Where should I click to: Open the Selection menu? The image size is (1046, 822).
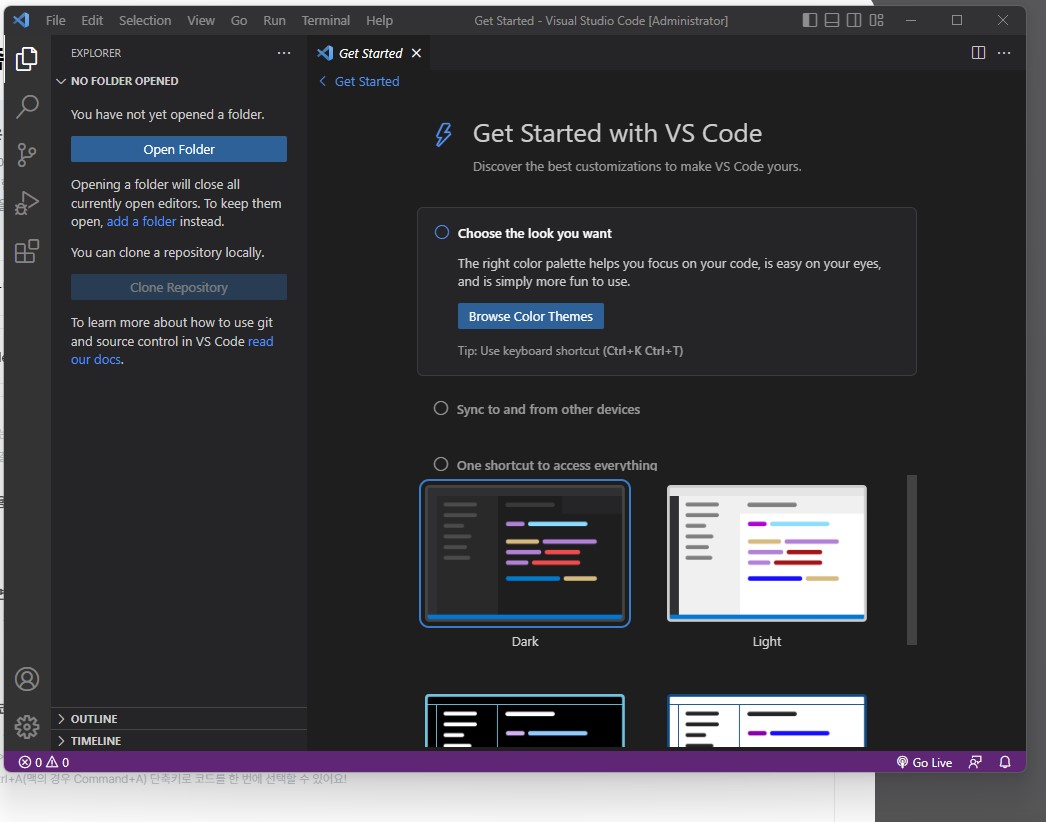(x=145, y=20)
